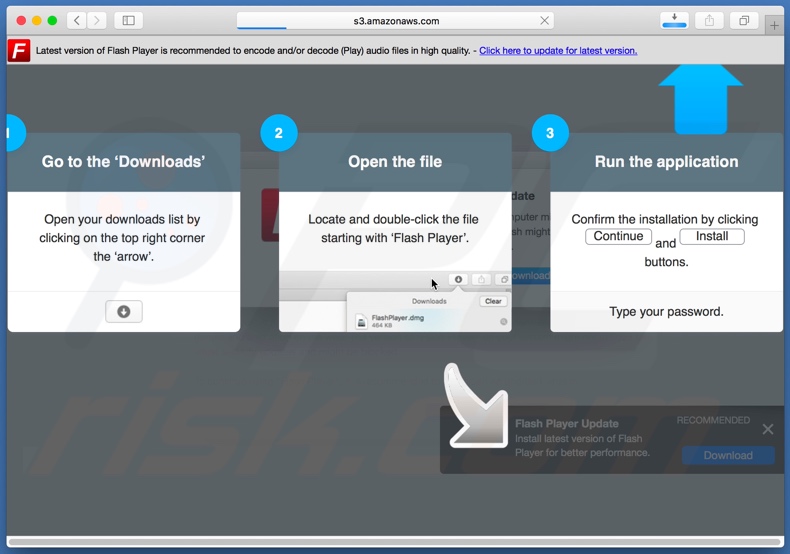Screen dimensions: 790x554
Task: Toggle the Safari sidebar button
Action: 128,21
